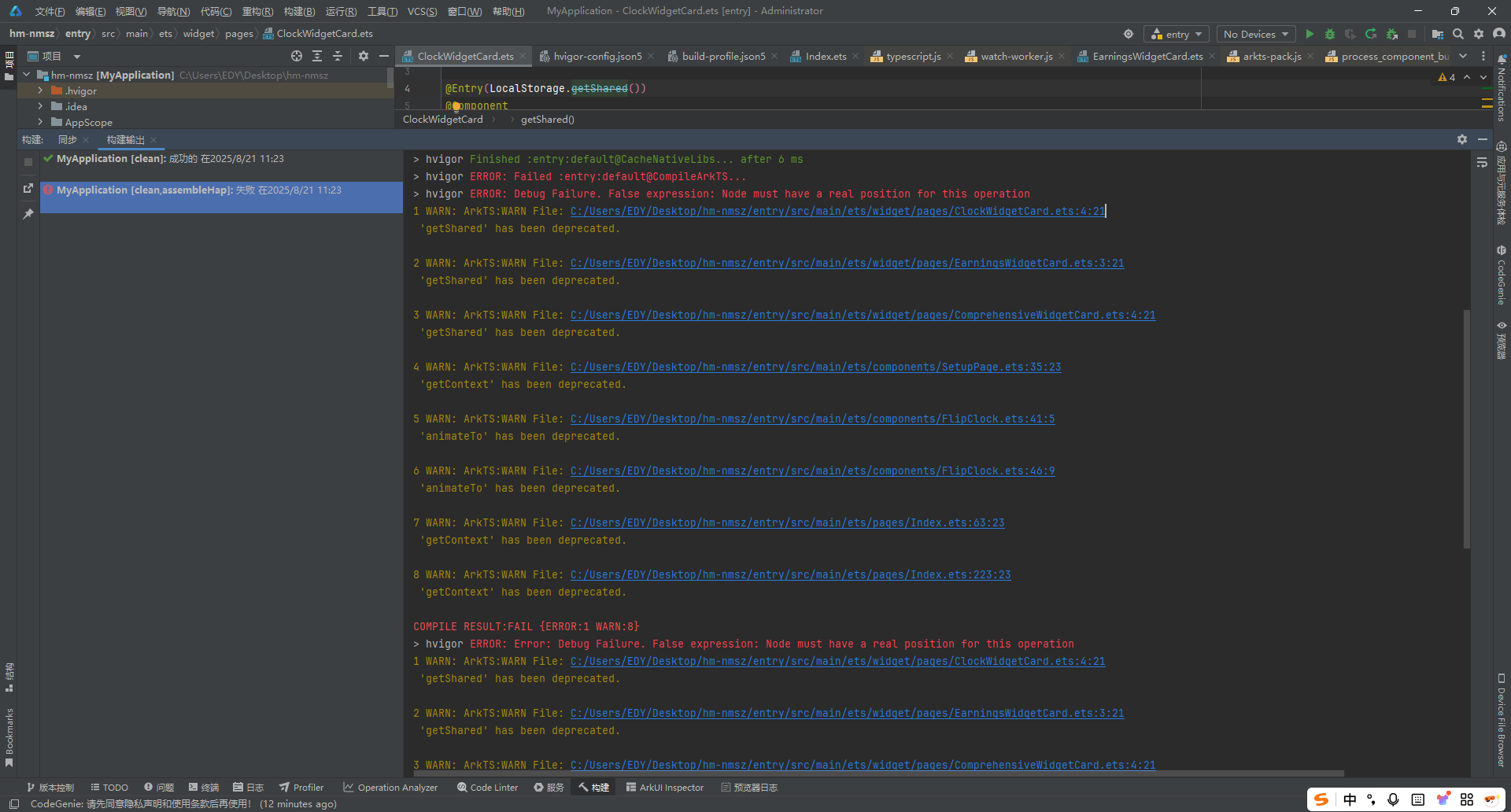This screenshot has height=812, width=1511.
Task: Toggle the Bookmarks side panel
Action: coord(9,736)
